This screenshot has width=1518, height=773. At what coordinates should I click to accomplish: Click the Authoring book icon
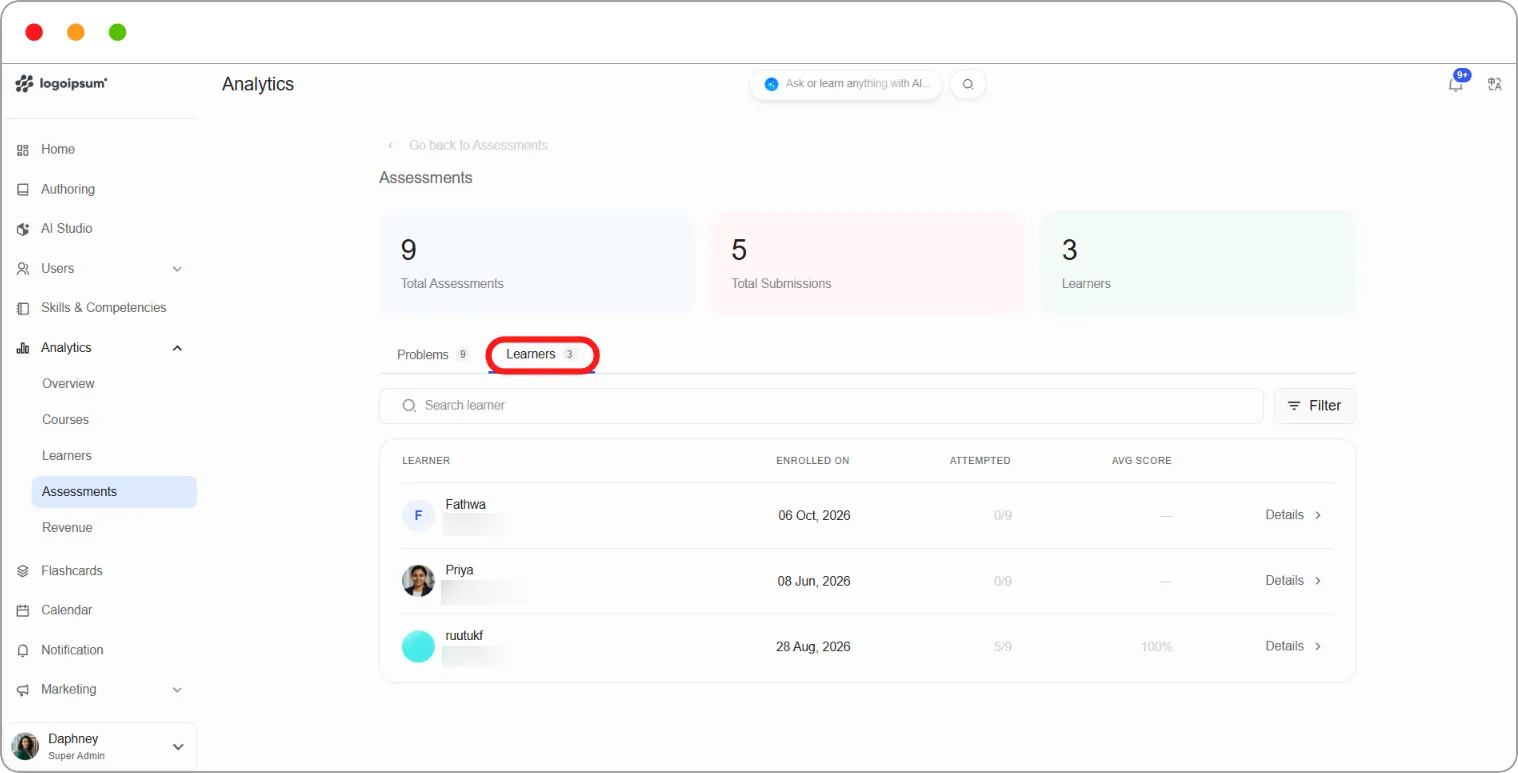23,189
